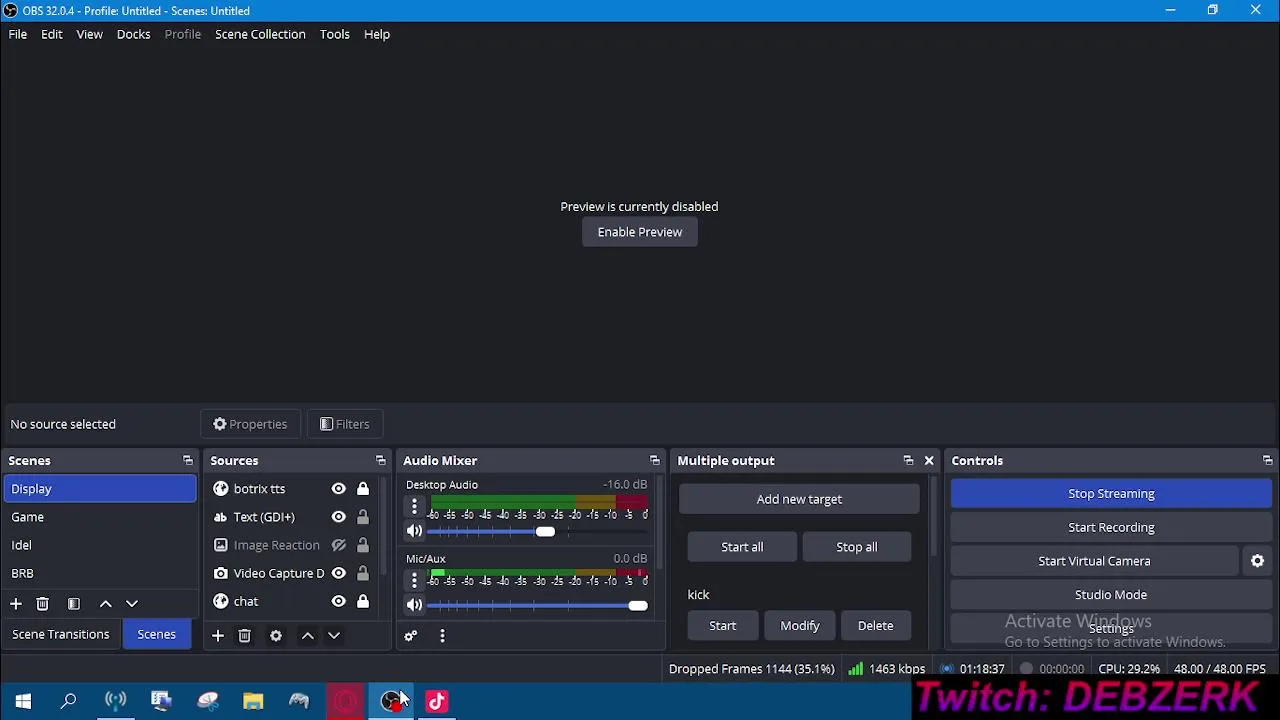Open source properties gear in Sources toolbar
1280x720 pixels.
pyautogui.click(x=276, y=636)
